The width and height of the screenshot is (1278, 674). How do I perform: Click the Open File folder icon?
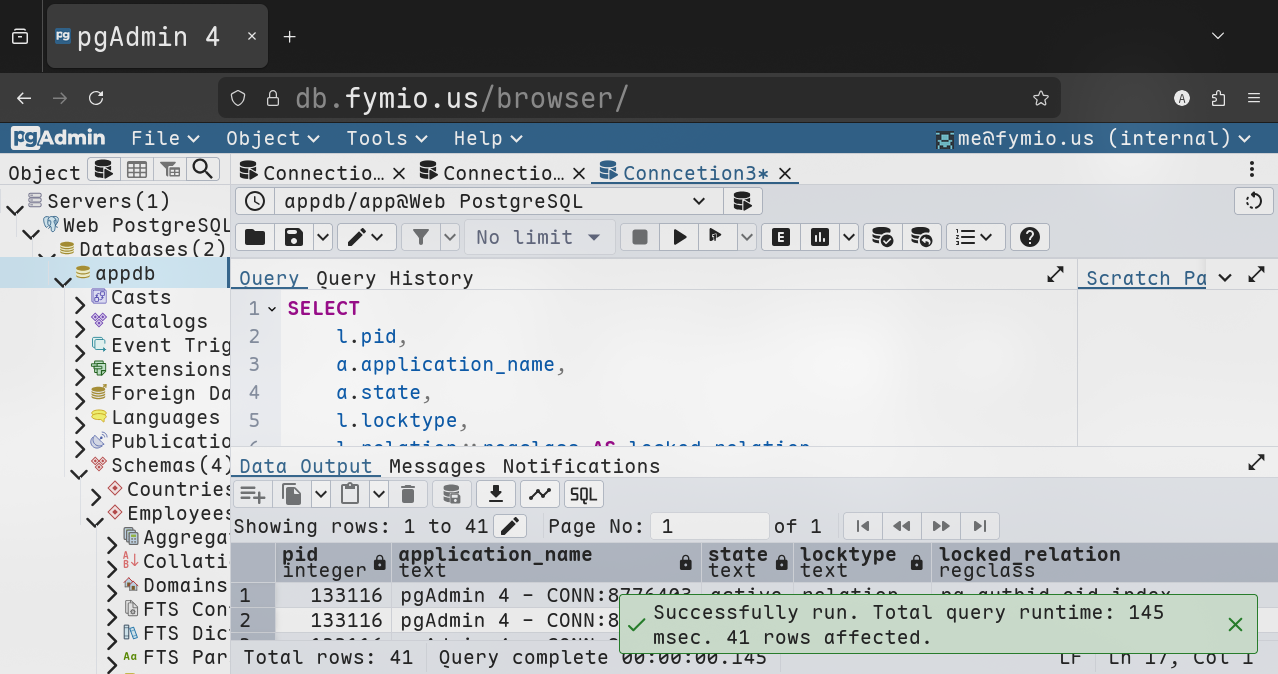coord(255,237)
